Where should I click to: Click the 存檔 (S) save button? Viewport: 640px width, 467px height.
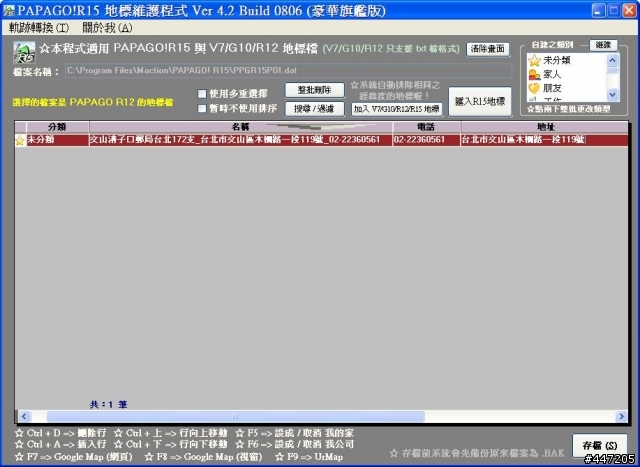pyautogui.click(x=600, y=445)
